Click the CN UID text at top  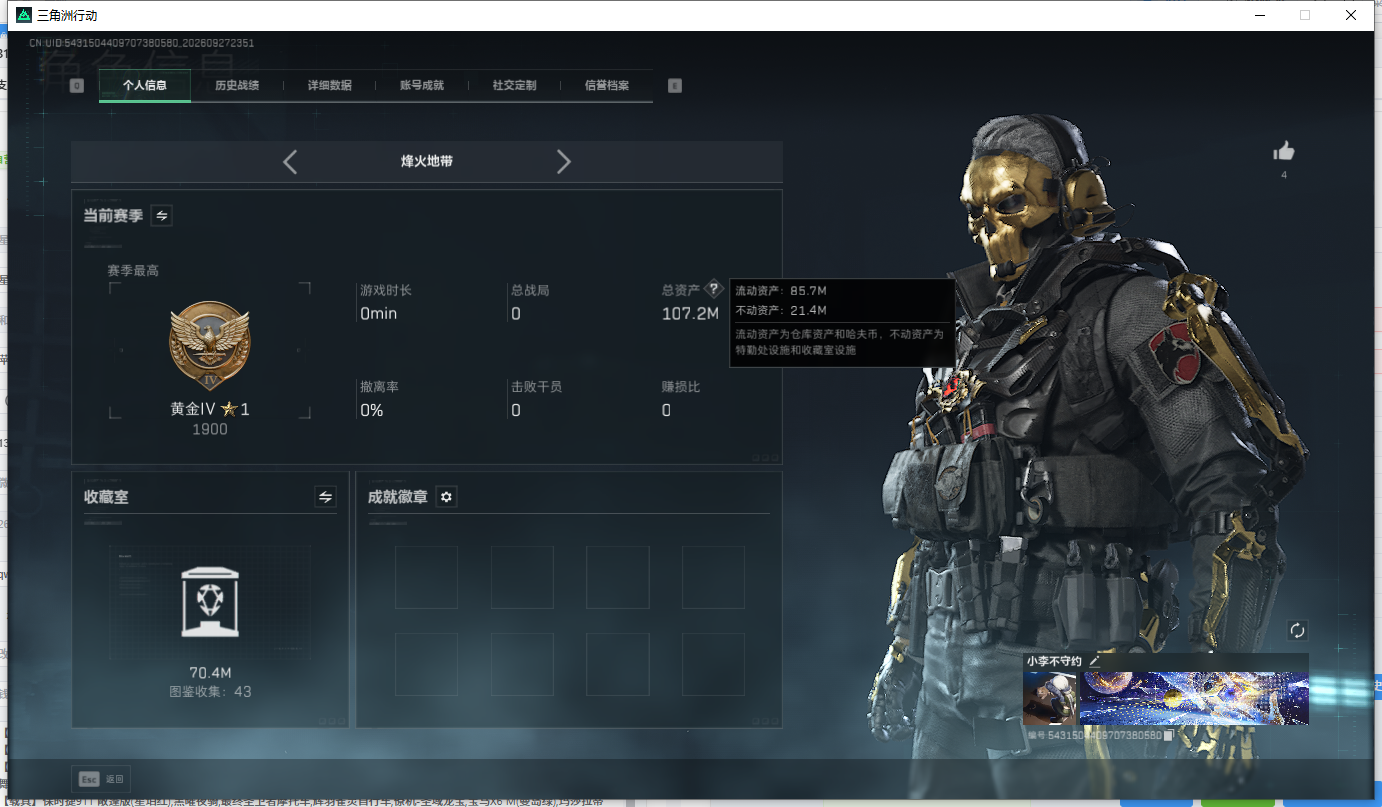(x=141, y=43)
